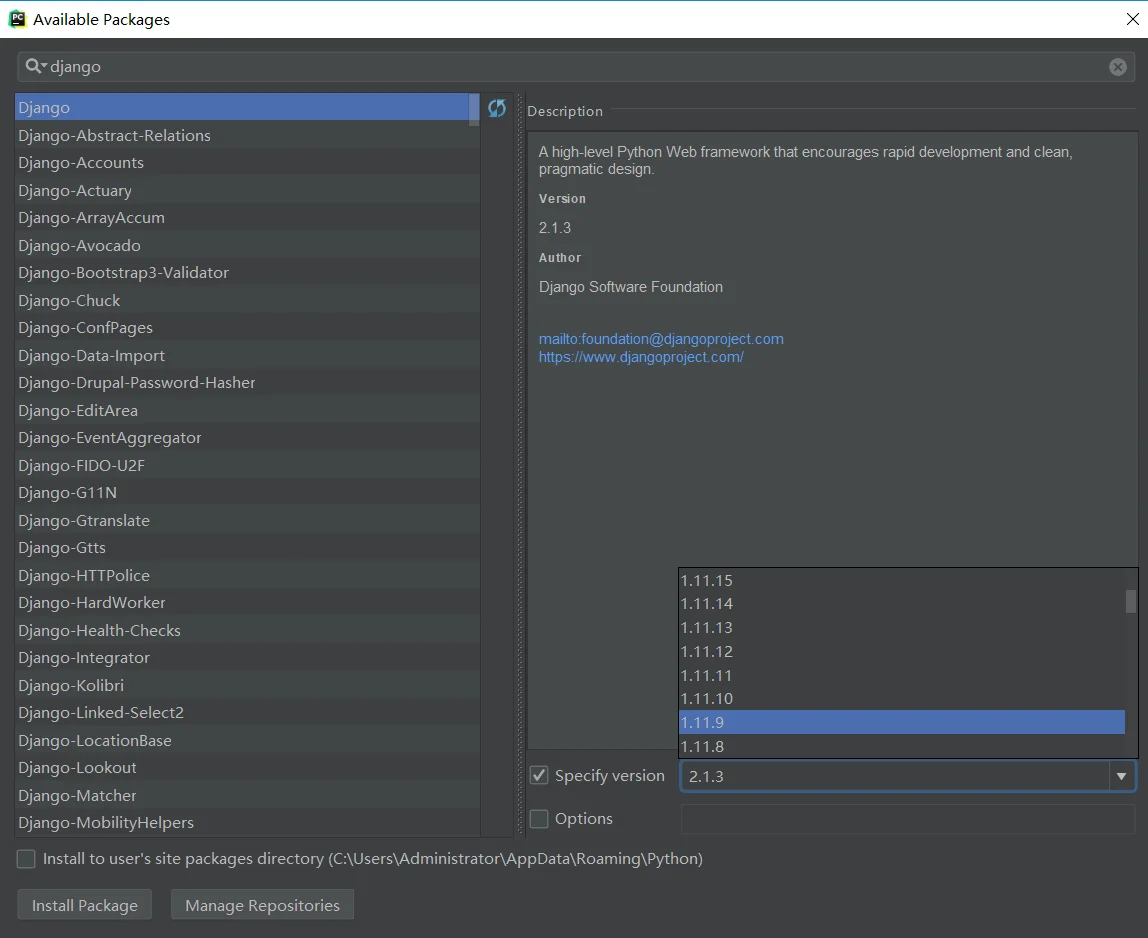Choose version 1.11.12 from the list
The image size is (1148, 938).
[901, 652]
